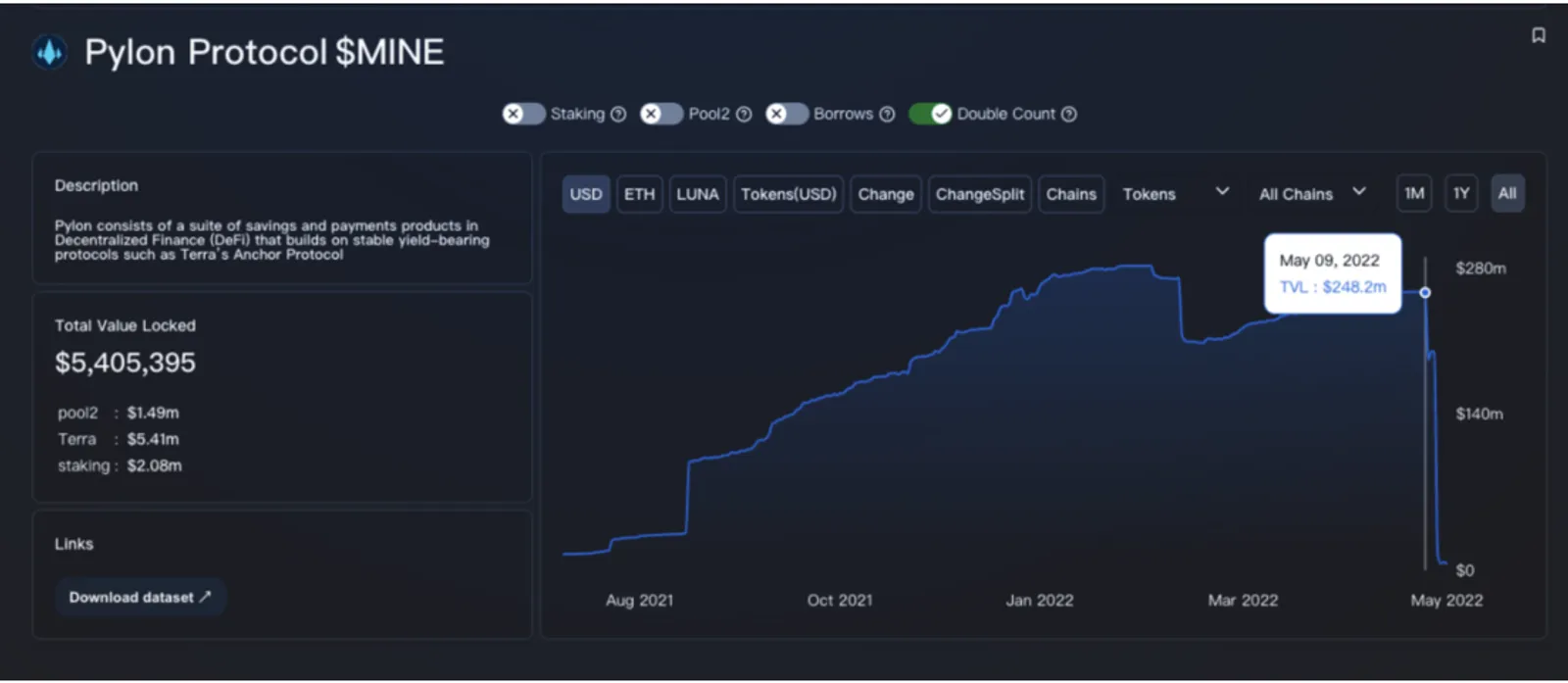This screenshot has width=1568, height=683.
Task: Click the $5,405,395 total value
Action: pos(125,363)
